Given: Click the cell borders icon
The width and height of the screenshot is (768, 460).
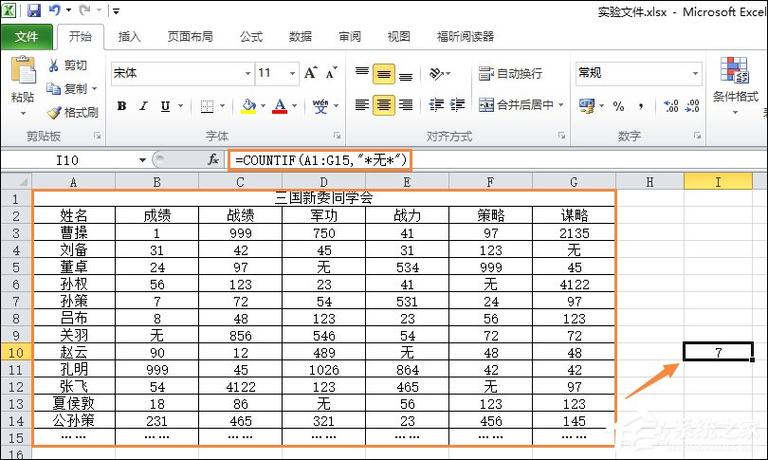Looking at the screenshot, I should [x=207, y=106].
